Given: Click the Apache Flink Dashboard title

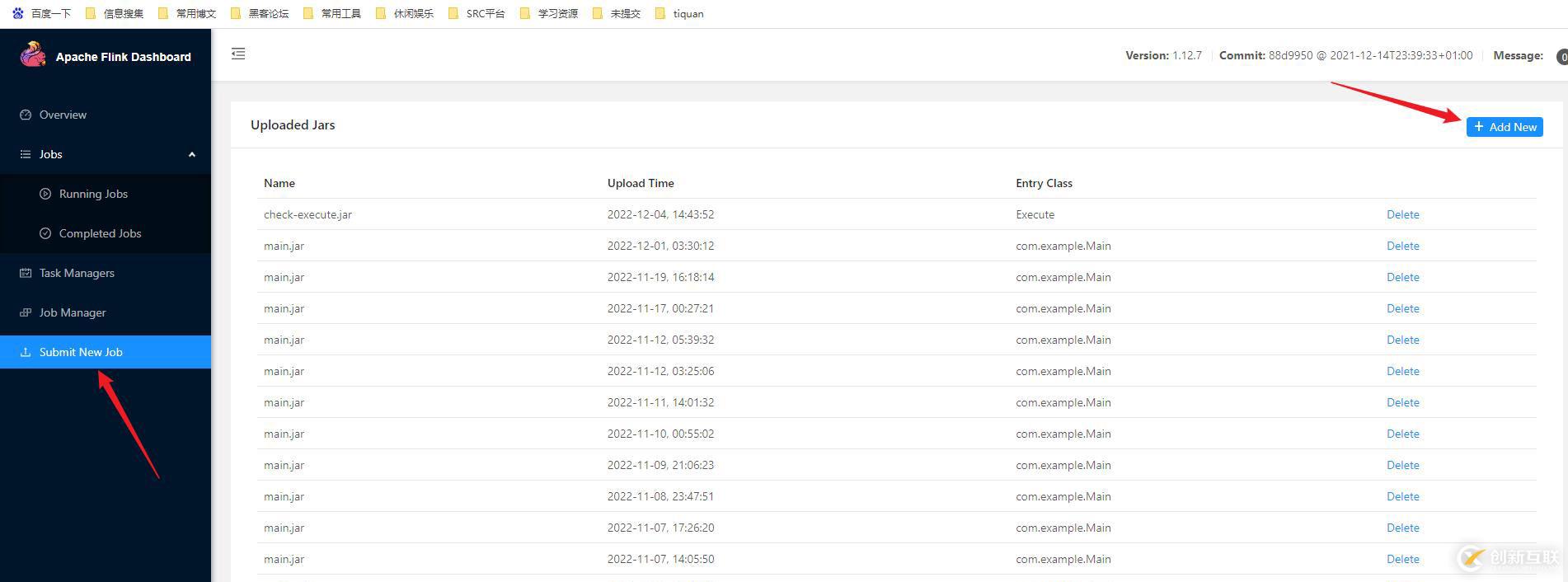Looking at the screenshot, I should click(x=124, y=57).
